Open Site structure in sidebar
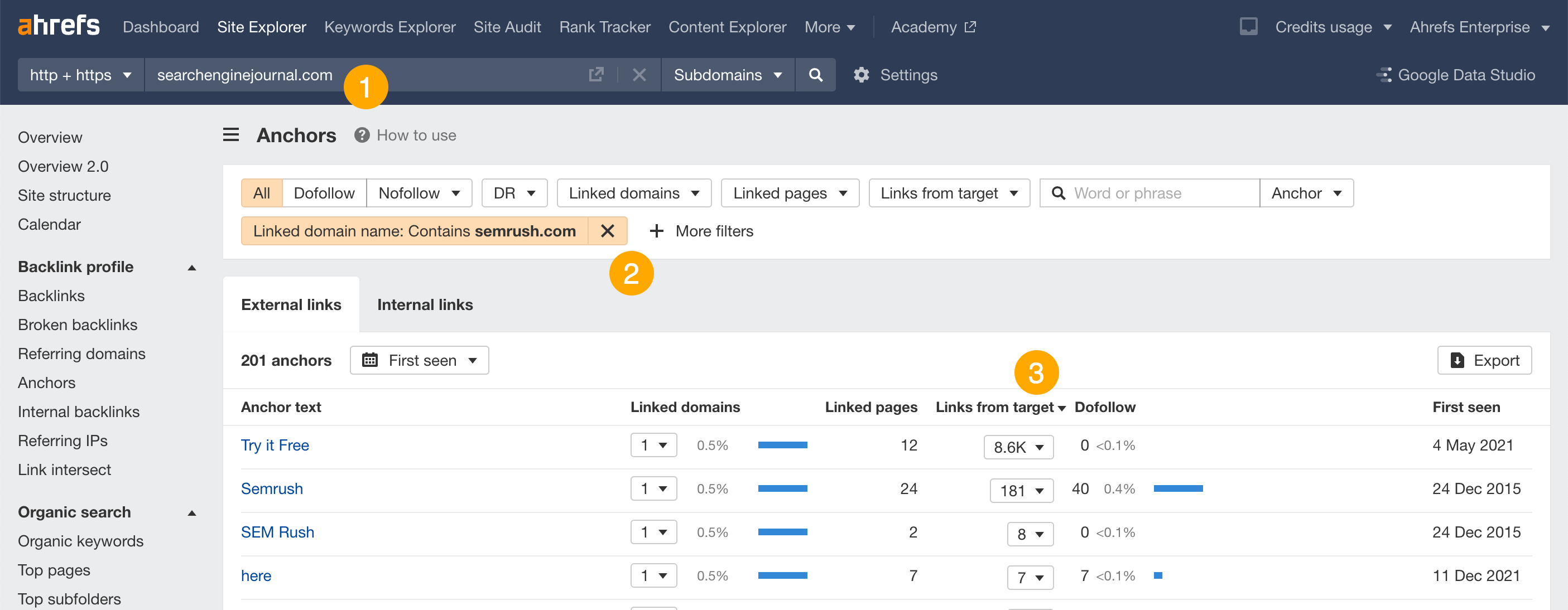 coord(65,195)
